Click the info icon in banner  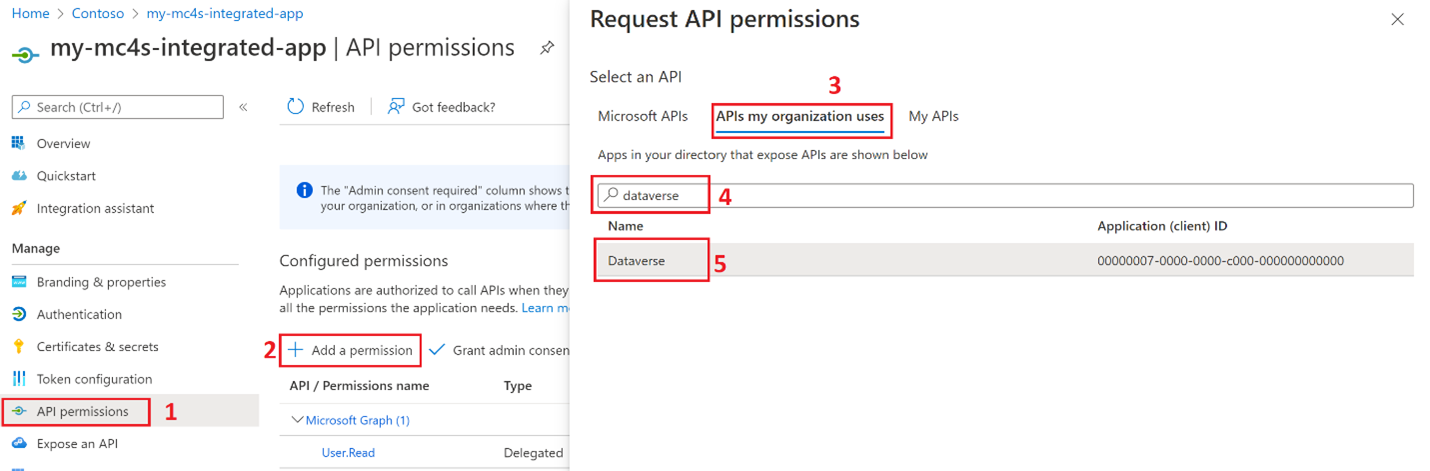(304, 190)
